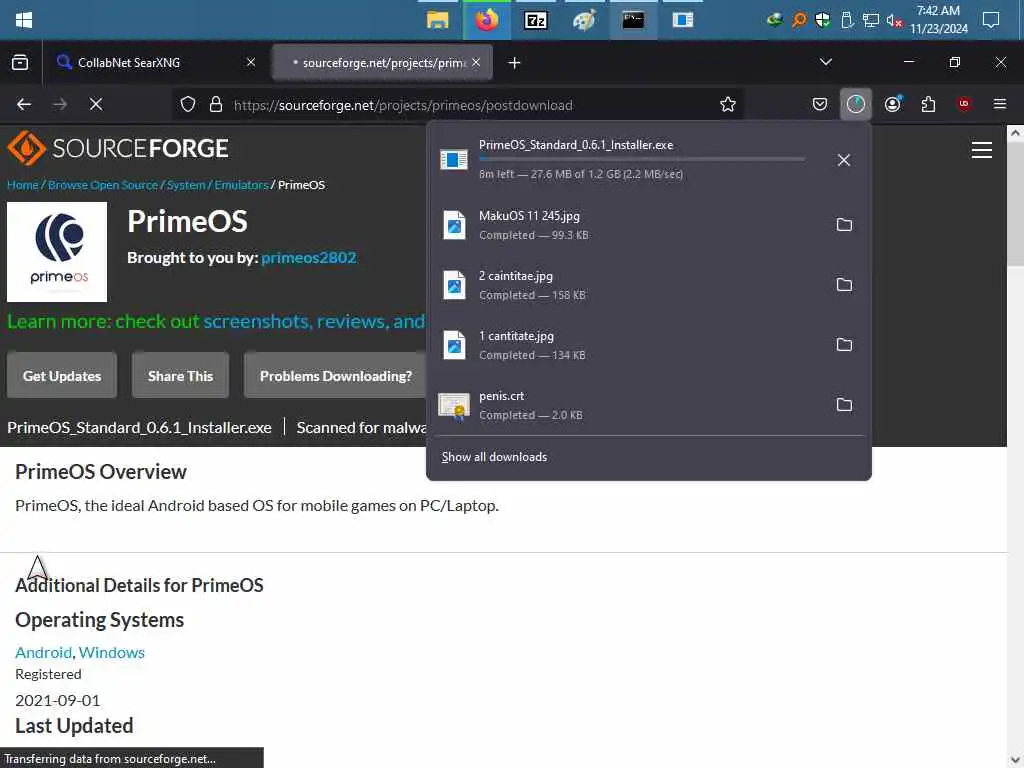View site security padlock info
1024x768 pixels.
click(x=216, y=104)
